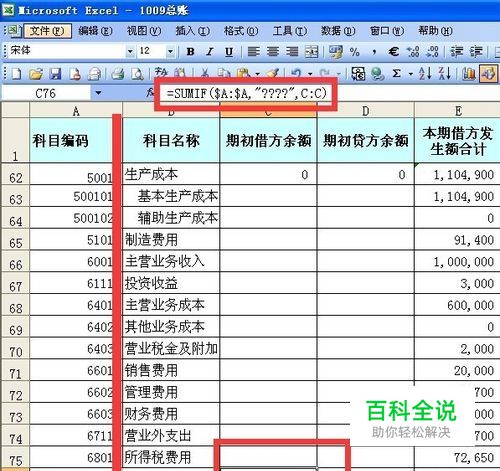Viewport: 500px width, 471px height.
Task: Select the cell containing 生产成本
Action: pyautogui.click(x=171, y=174)
